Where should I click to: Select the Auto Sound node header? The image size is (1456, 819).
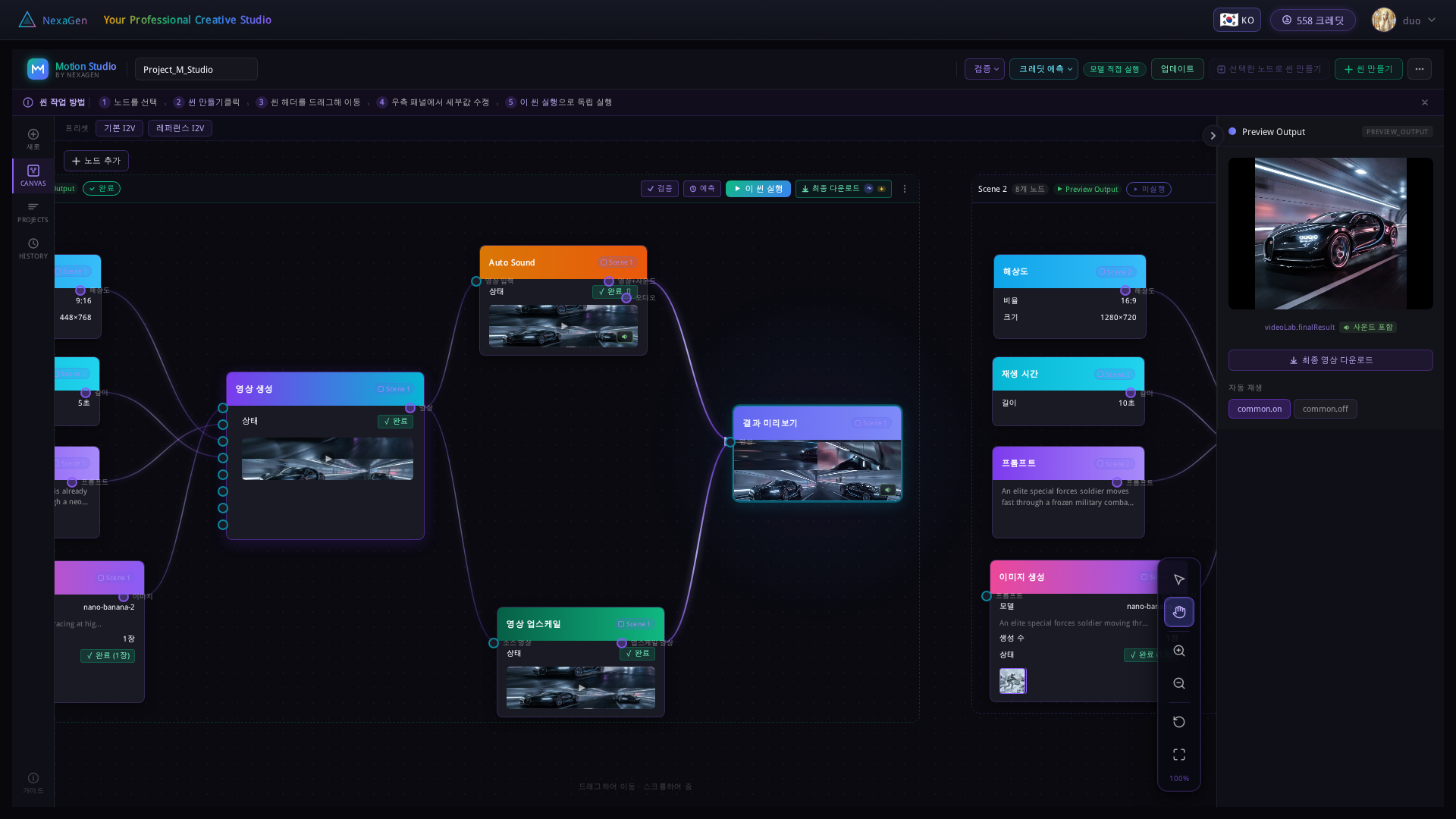[x=563, y=262]
